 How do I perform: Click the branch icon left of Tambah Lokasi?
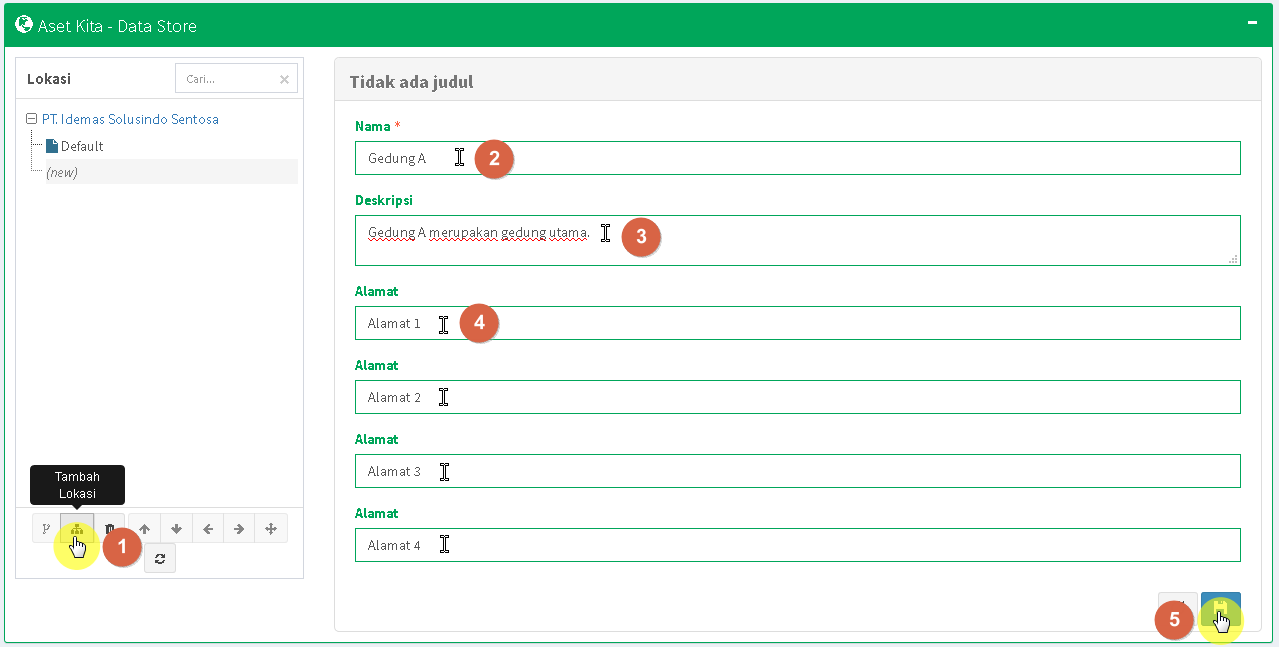tap(46, 528)
